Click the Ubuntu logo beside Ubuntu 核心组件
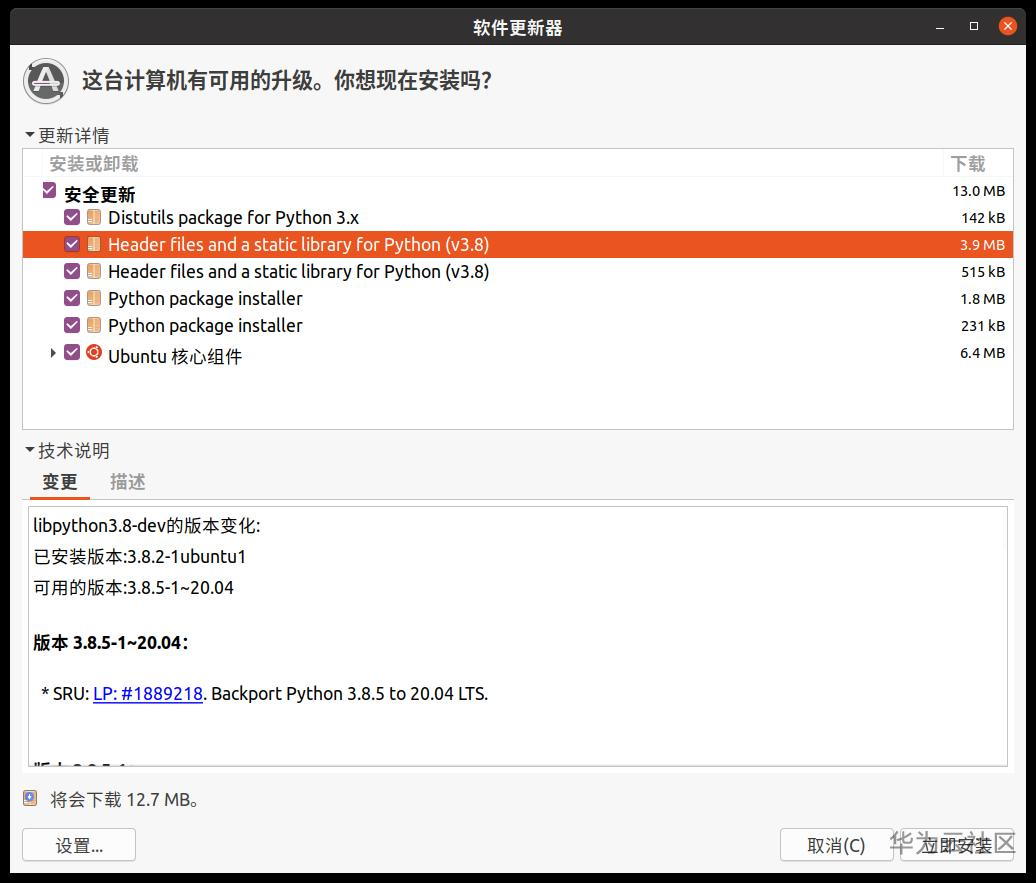Screen dimensions: 1036x883 94,352
